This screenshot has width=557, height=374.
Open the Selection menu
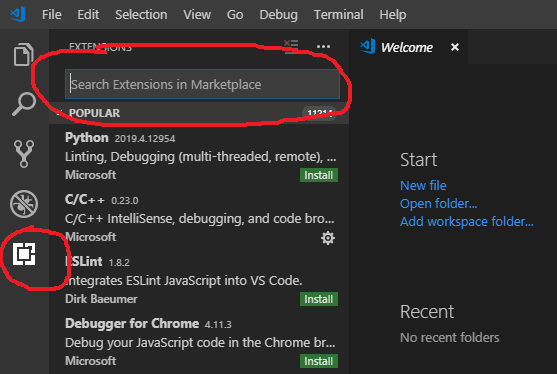pos(141,15)
